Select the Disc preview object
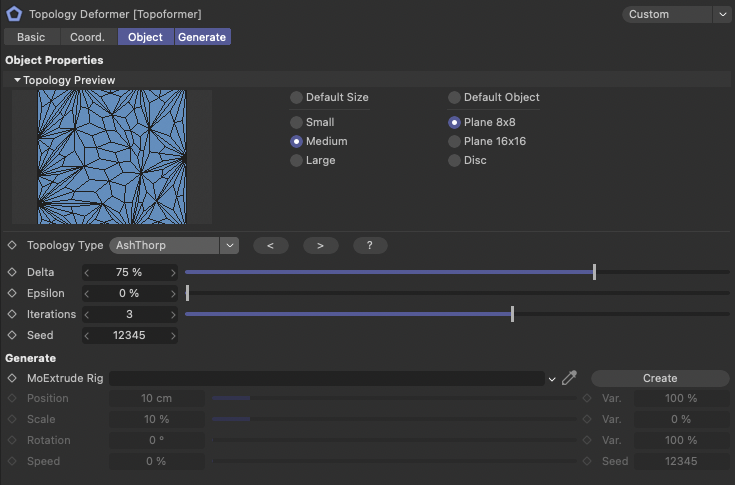This screenshot has height=485, width=735. 455,160
